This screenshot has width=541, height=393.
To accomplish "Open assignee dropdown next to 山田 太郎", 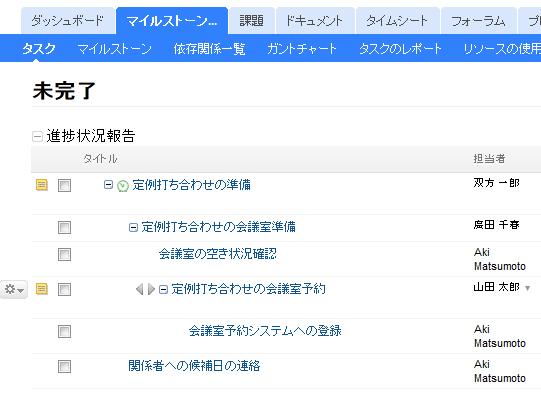I will 527,288.
